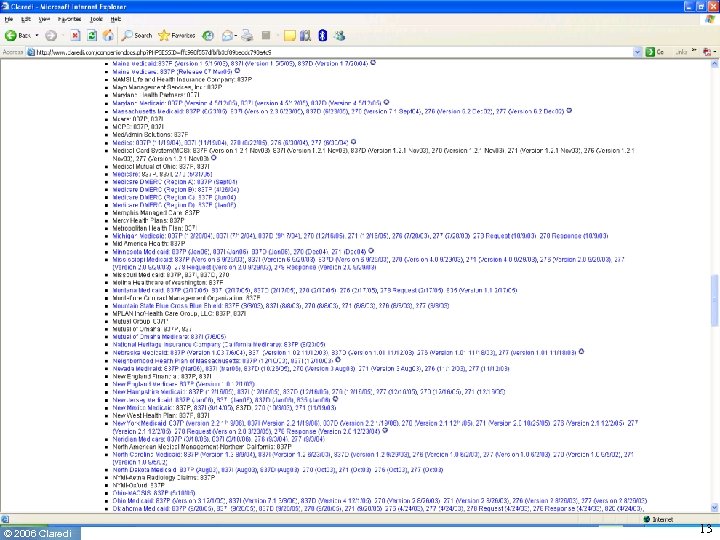Click the info icon after Nebraska Medicaid line

pos(581,352)
